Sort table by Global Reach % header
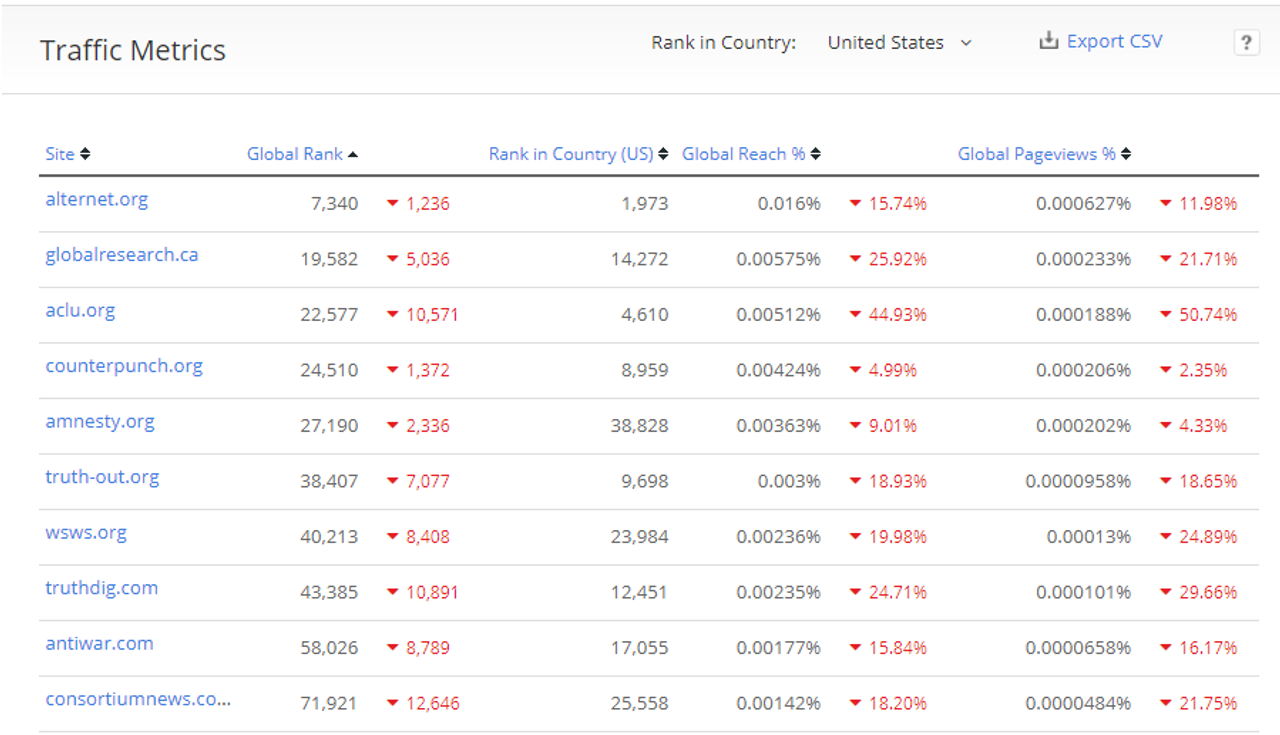The width and height of the screenshot is (1280, 735). click(743, 154)
